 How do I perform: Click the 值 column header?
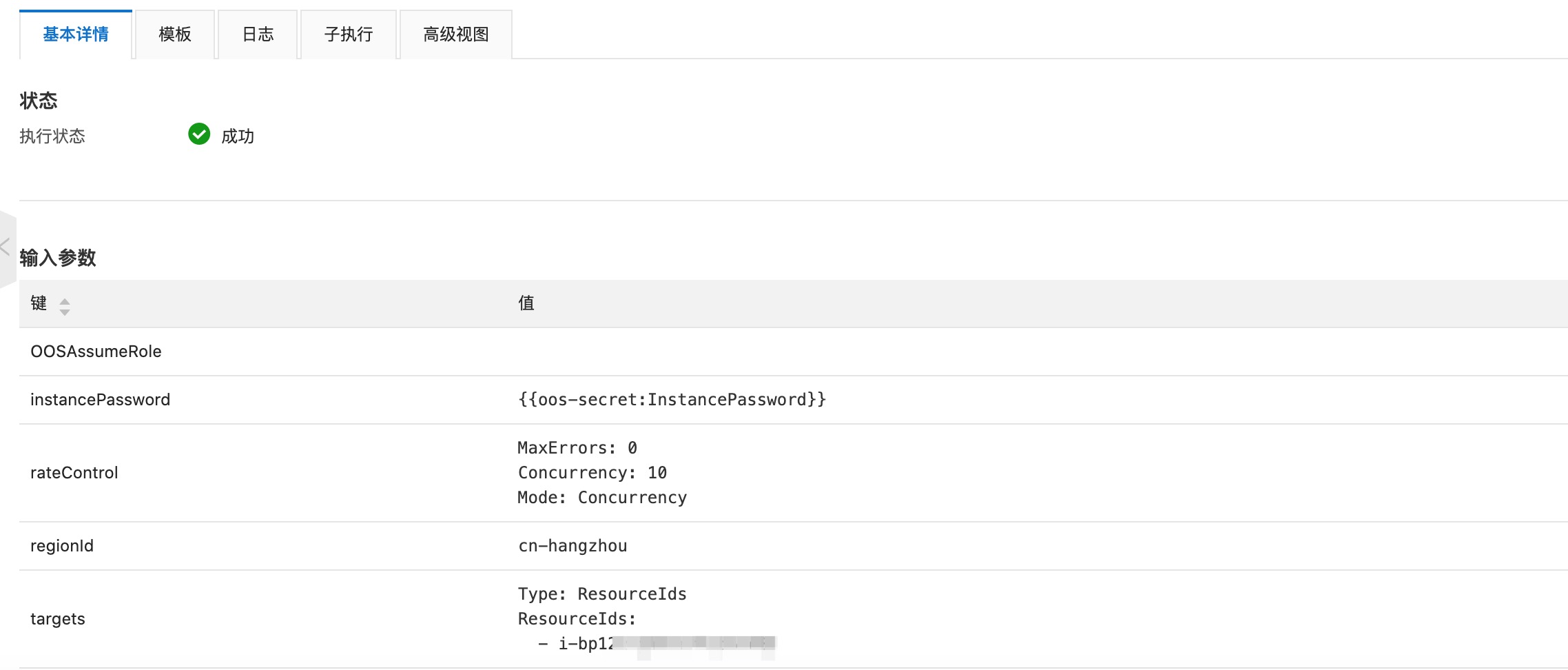(x=526, y=303)
